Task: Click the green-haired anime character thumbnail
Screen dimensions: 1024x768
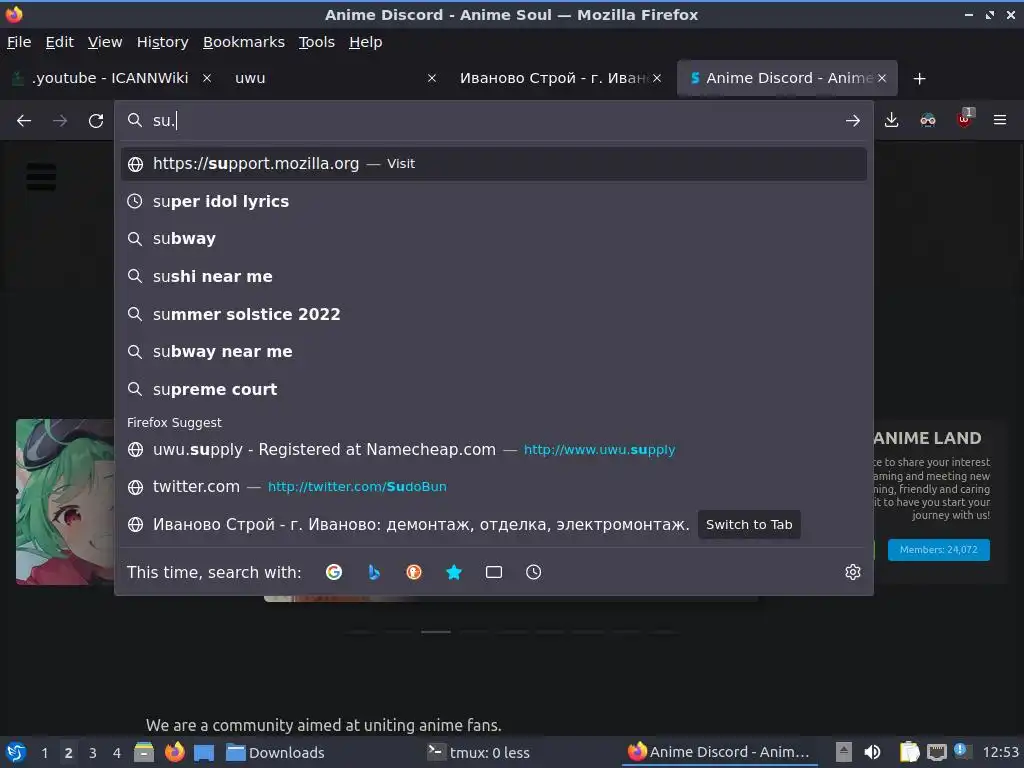Action: click(x=65, y=502)
